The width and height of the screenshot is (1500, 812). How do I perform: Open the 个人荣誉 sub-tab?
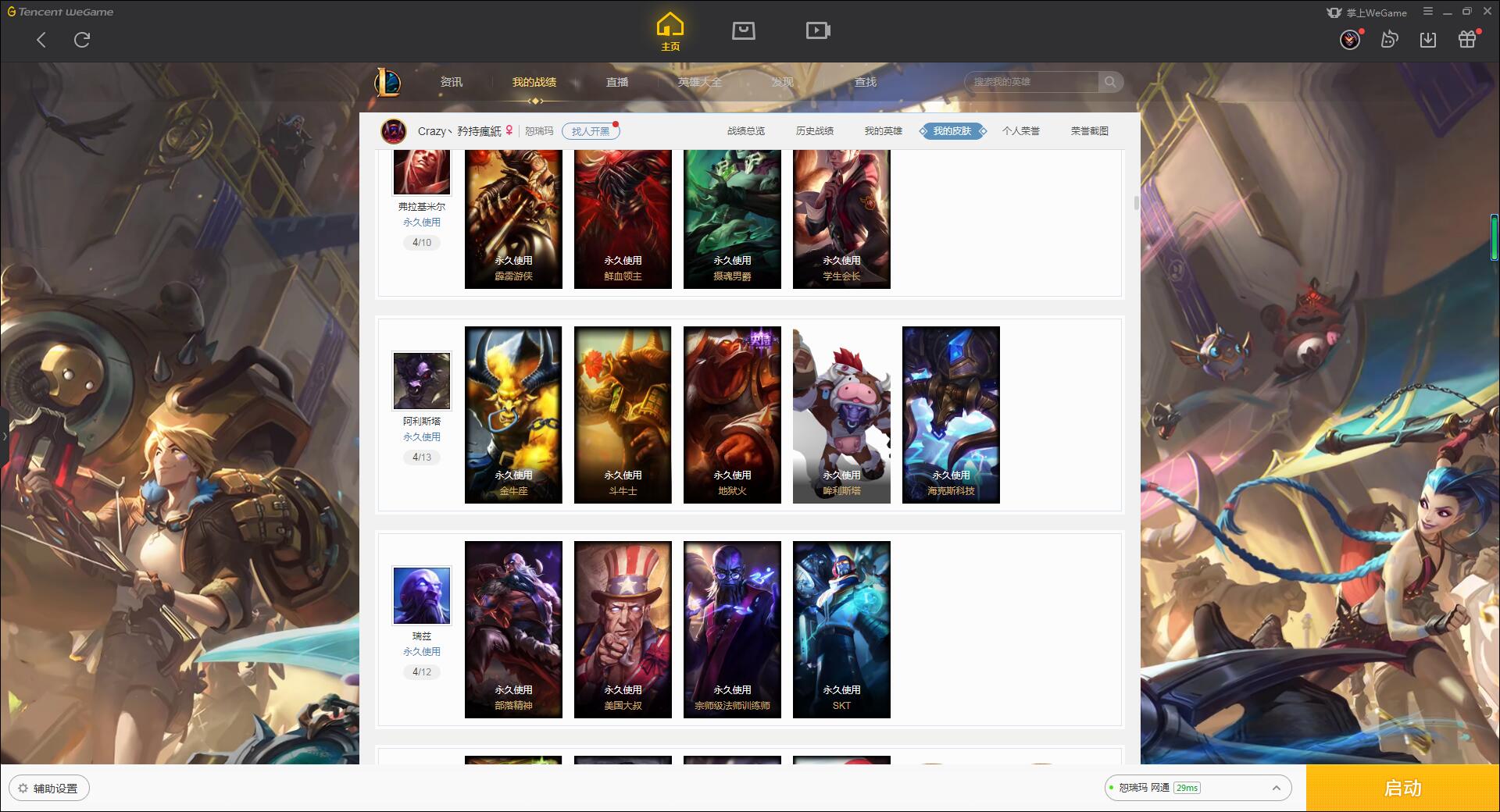pos(1021,131)
